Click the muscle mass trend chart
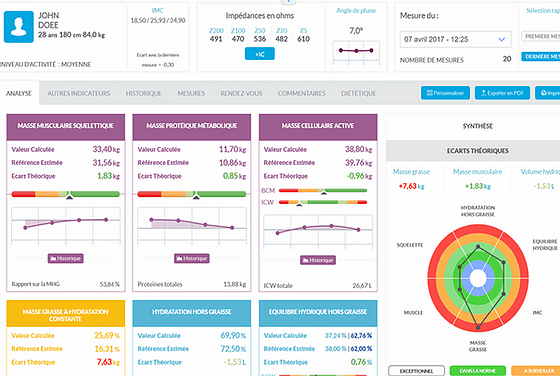The image size is (560, 376). coord(66,225)
